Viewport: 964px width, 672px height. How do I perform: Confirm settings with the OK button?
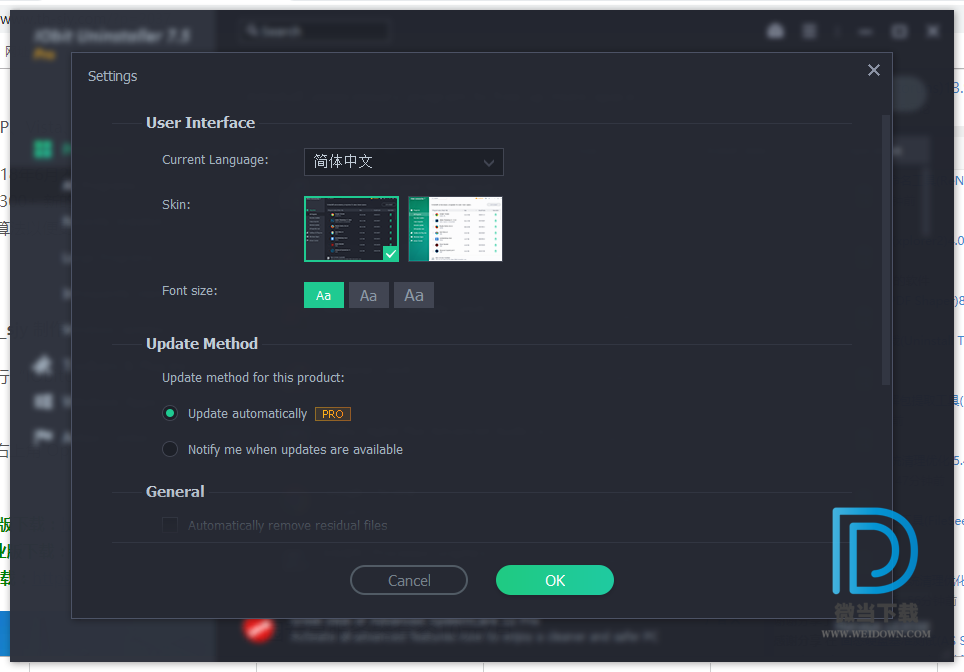click(x=555, y=580)
